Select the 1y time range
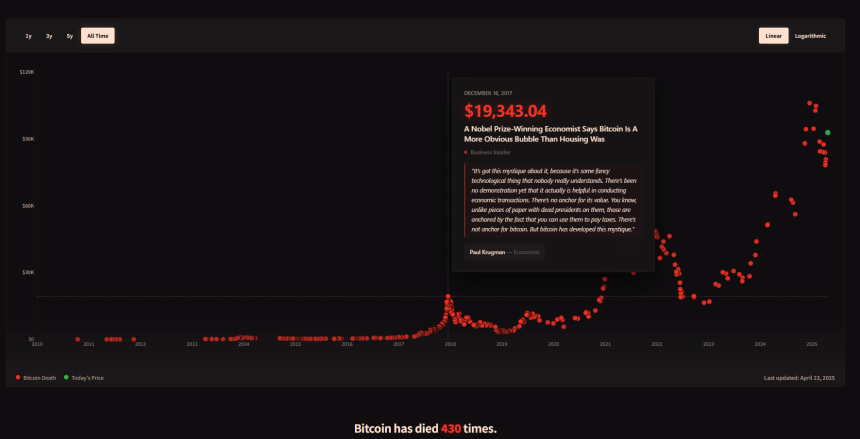 pos(29,36)
